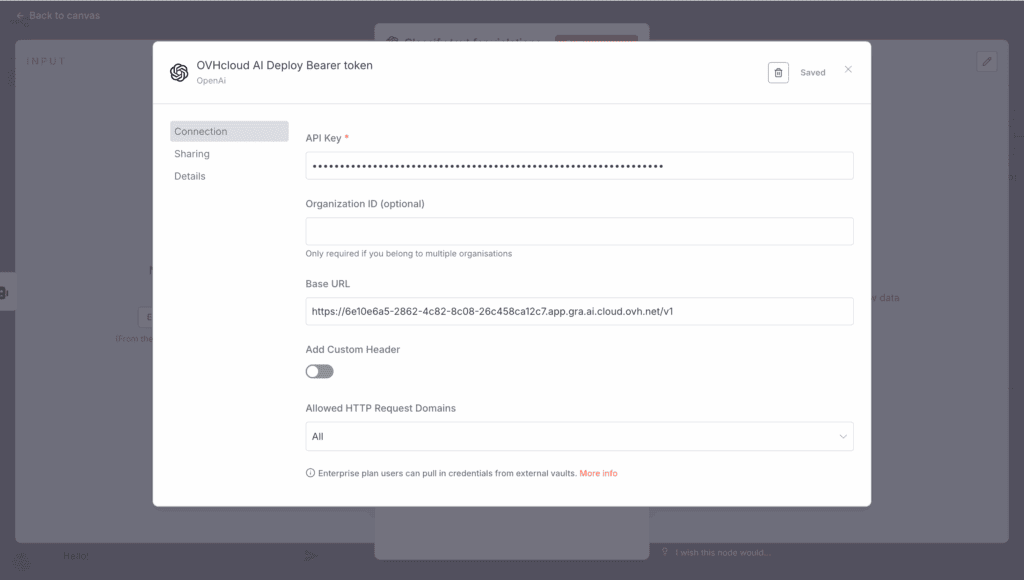Click the API Key field
Screen dimensions: 1024x580
point(579,166)
